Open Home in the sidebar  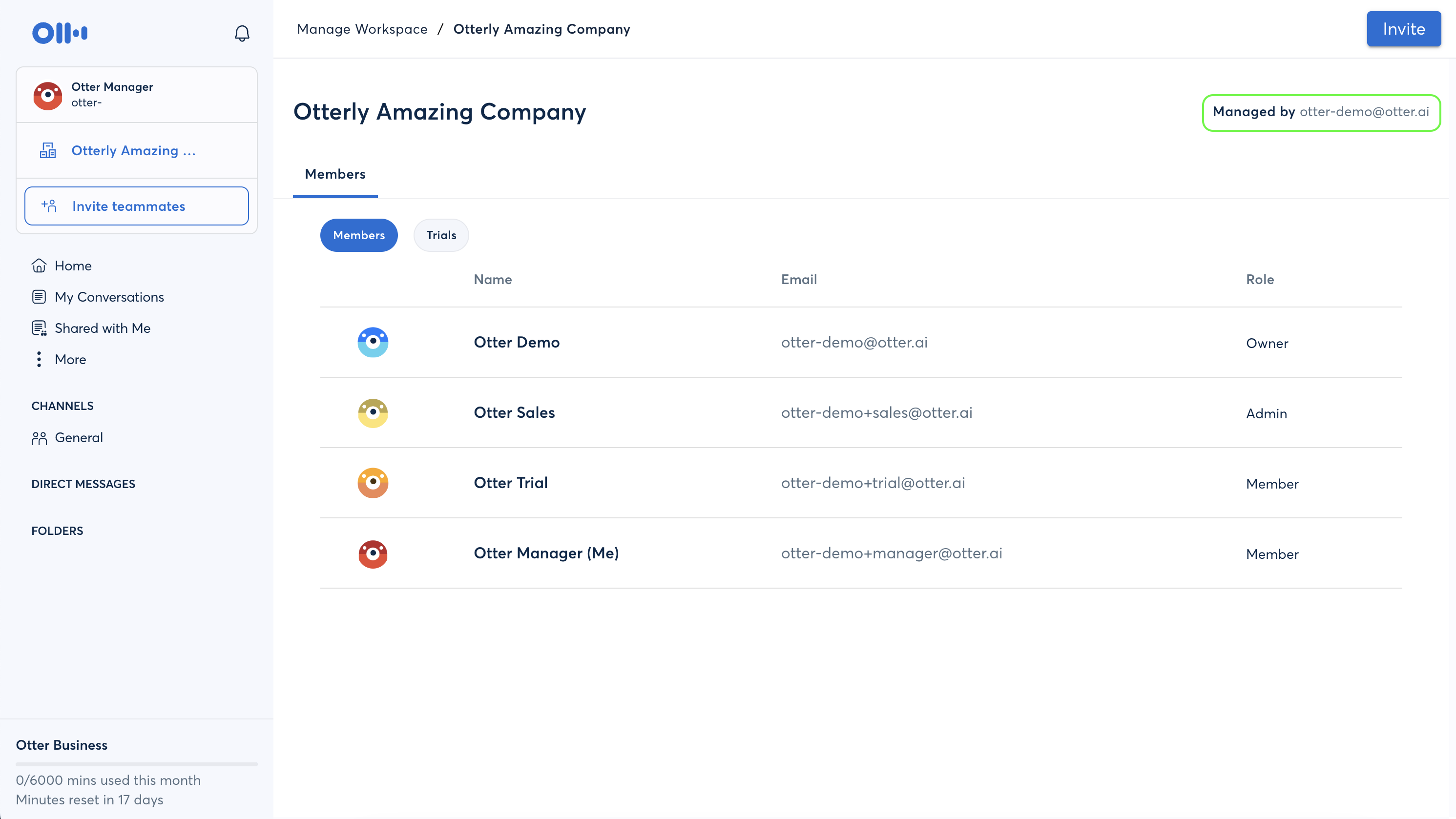point(73,266)
